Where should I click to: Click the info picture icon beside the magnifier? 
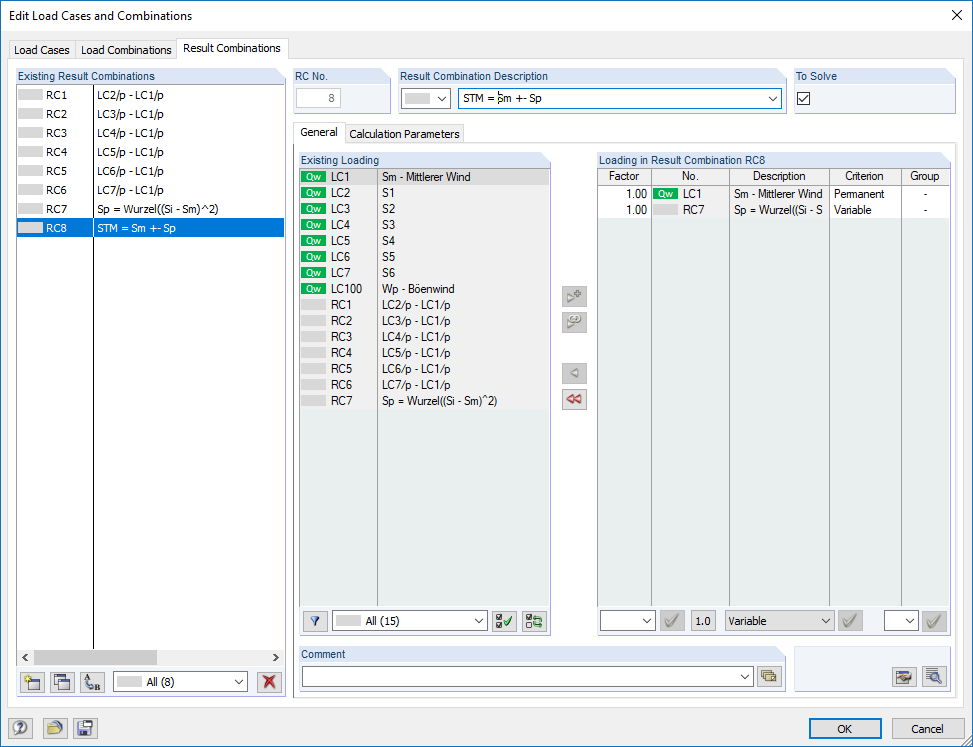coord(904,676)
